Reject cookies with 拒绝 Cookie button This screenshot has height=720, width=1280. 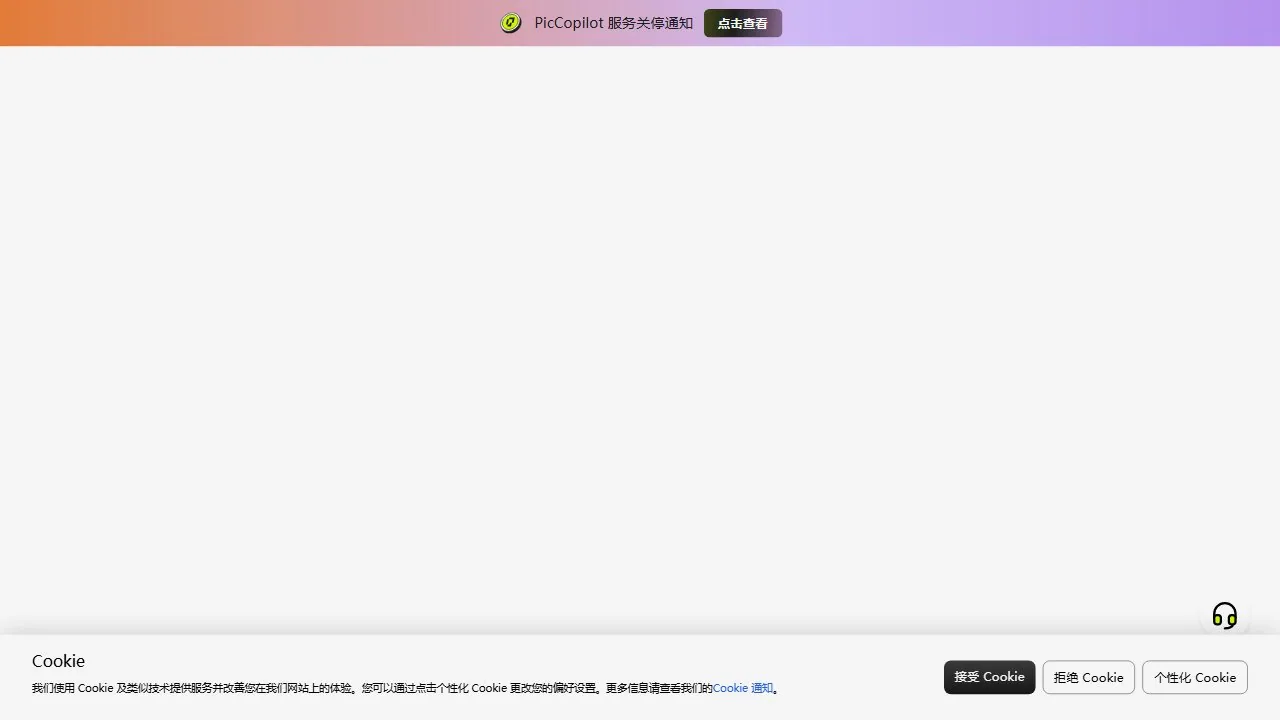coord(1088,677)
